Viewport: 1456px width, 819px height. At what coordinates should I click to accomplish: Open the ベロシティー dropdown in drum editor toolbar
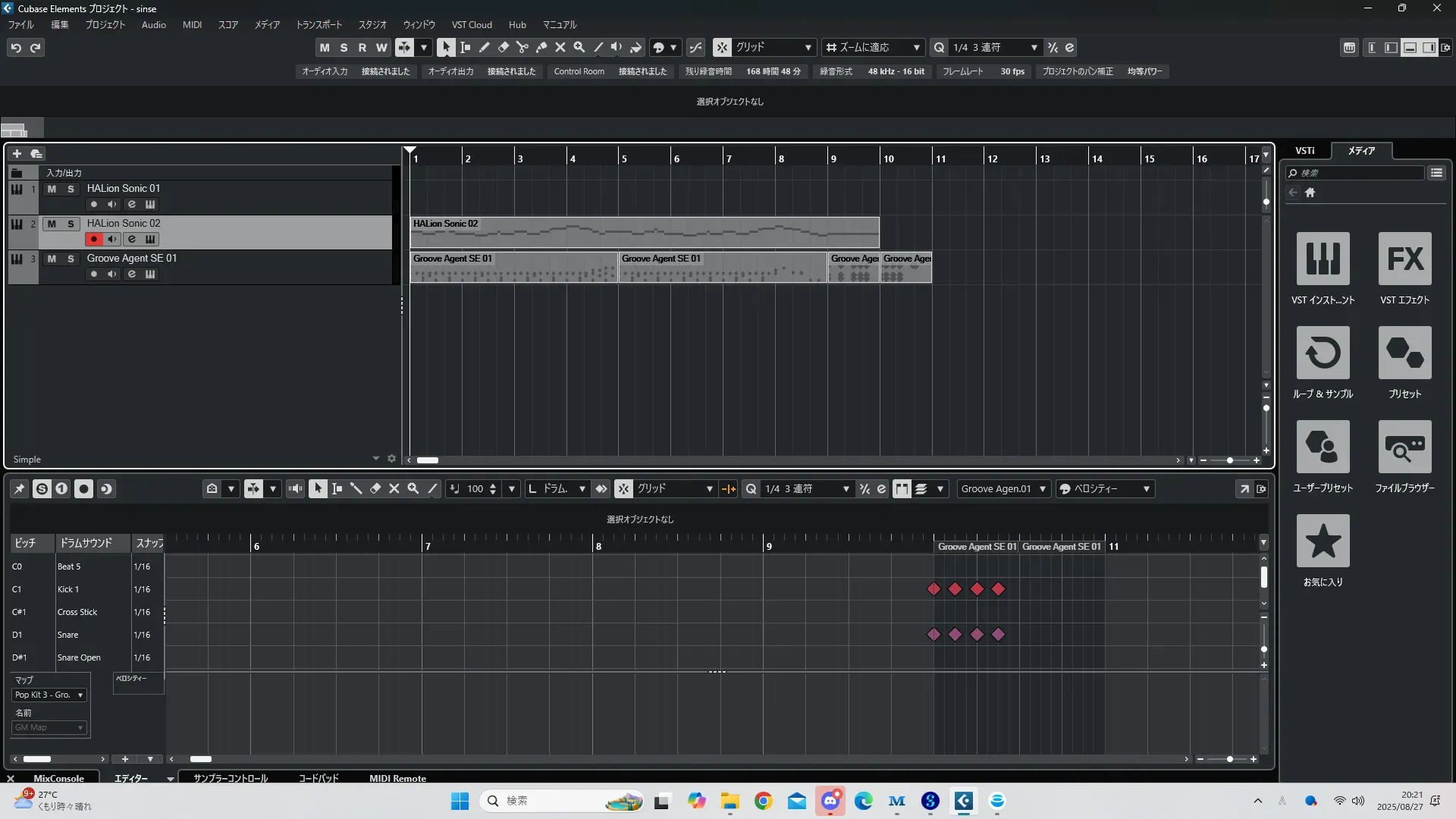pos(1105,489)
